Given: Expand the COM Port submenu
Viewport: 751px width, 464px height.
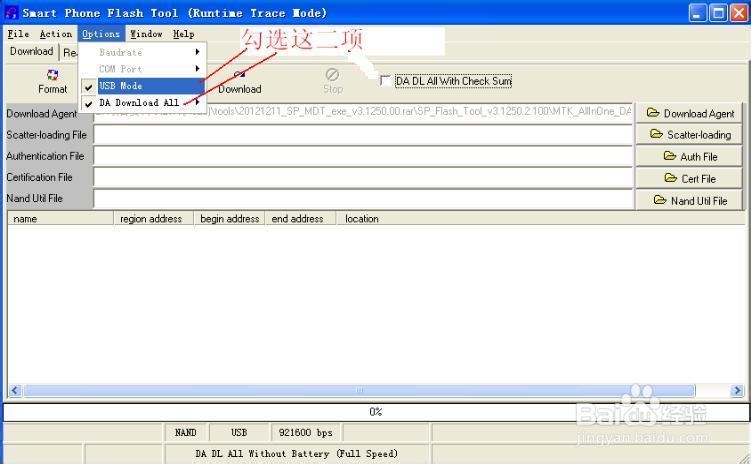Looking at the screenshot, I should tap(197, 68).
